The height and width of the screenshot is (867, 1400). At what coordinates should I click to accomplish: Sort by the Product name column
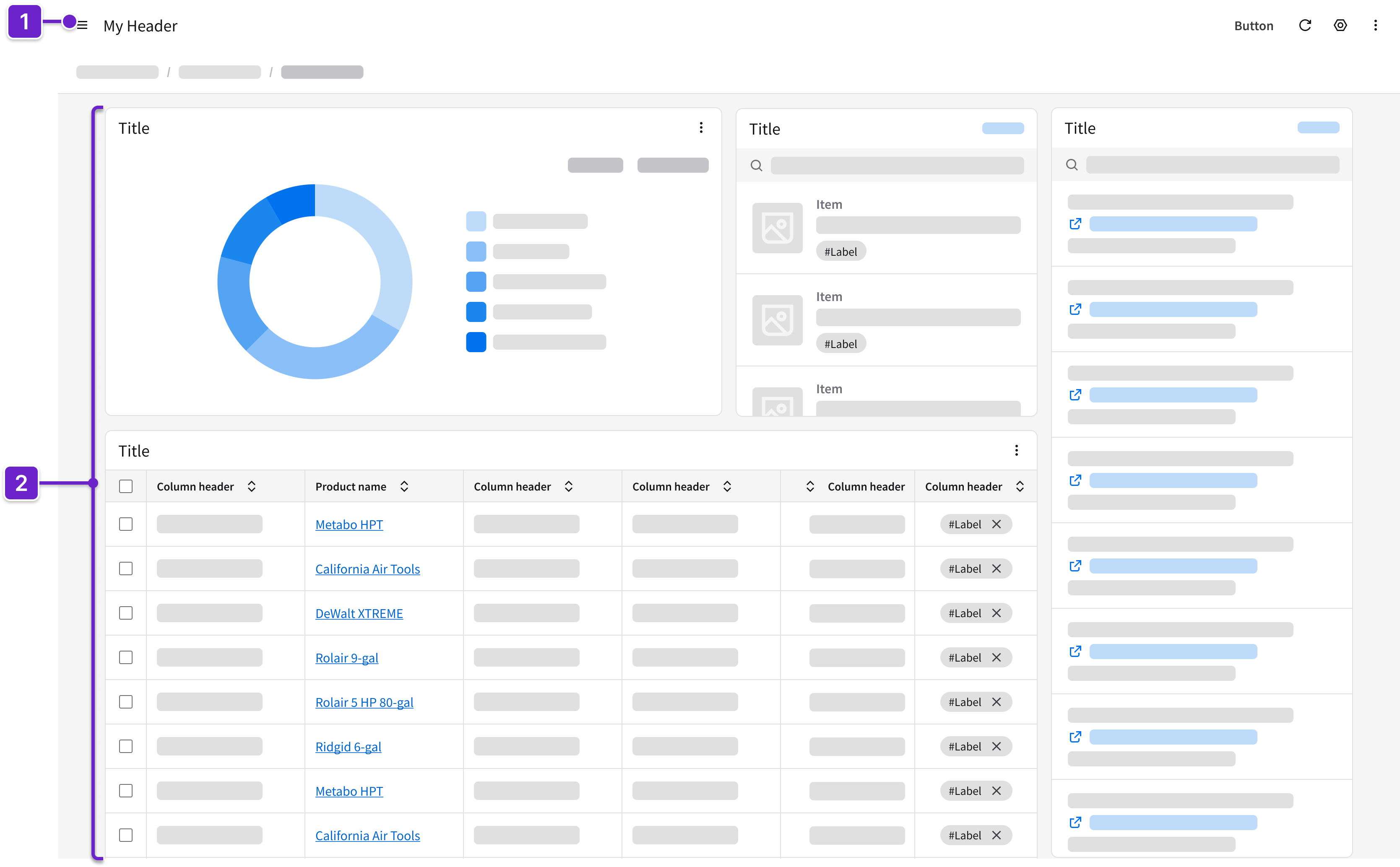[404, 486]
